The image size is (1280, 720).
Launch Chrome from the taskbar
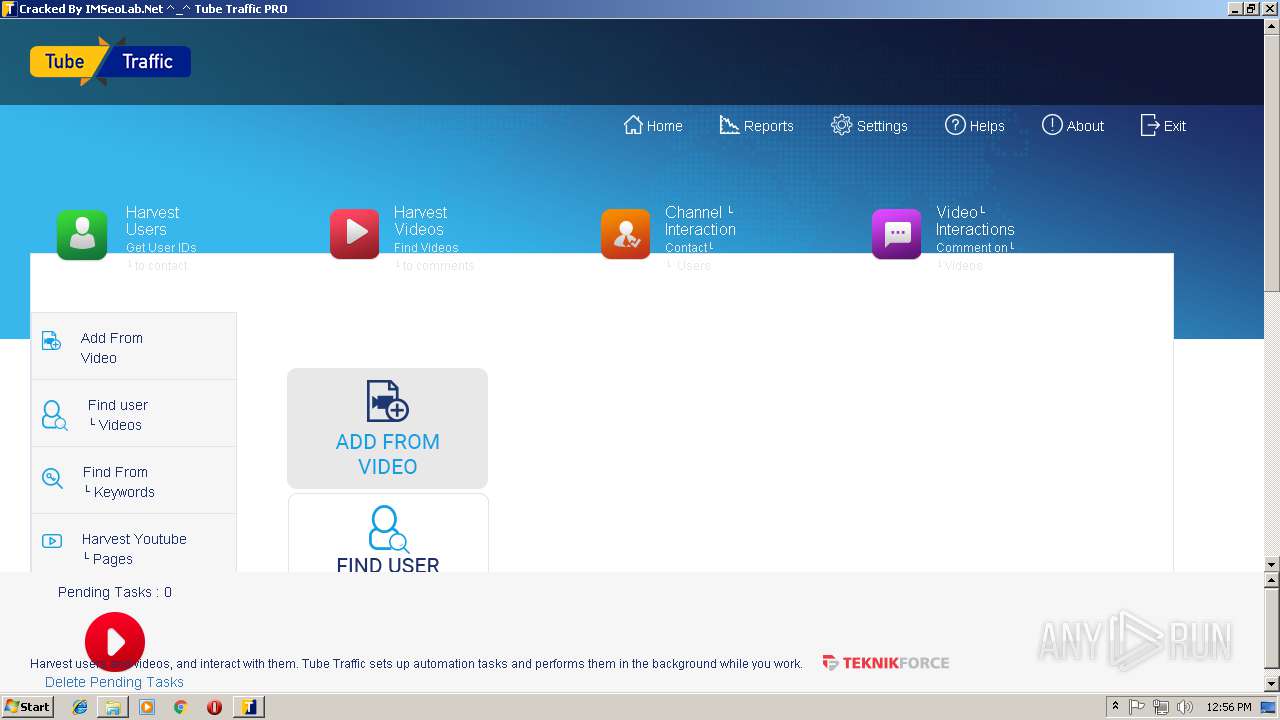click(180, 707)
